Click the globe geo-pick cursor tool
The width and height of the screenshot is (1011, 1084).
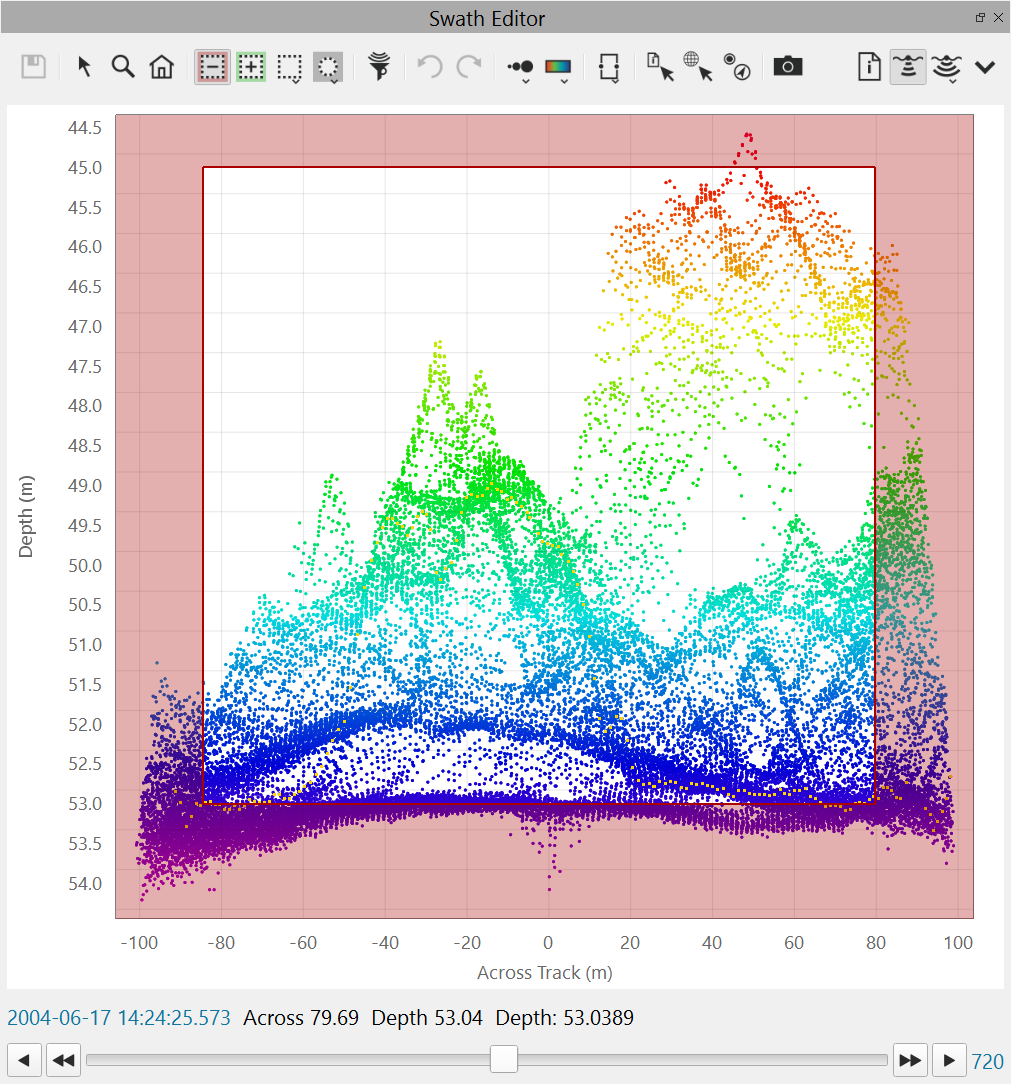click(x=698, y=67)
